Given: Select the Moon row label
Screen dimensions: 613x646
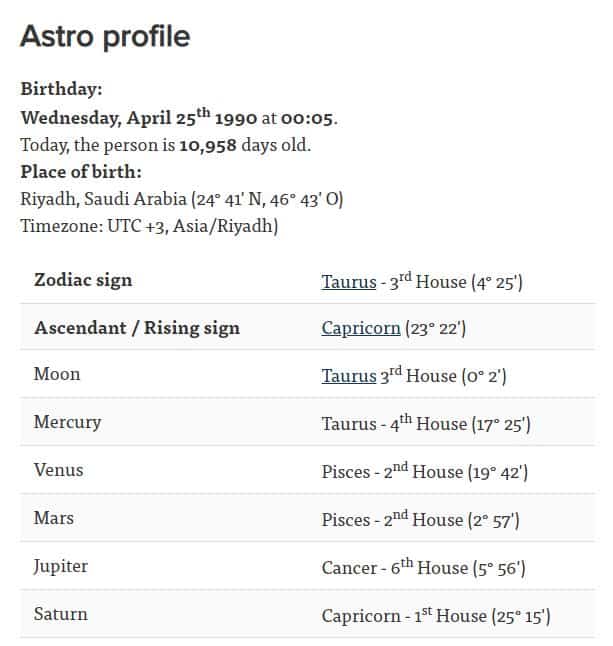Looking at the screenshot, I should [57, 374].
